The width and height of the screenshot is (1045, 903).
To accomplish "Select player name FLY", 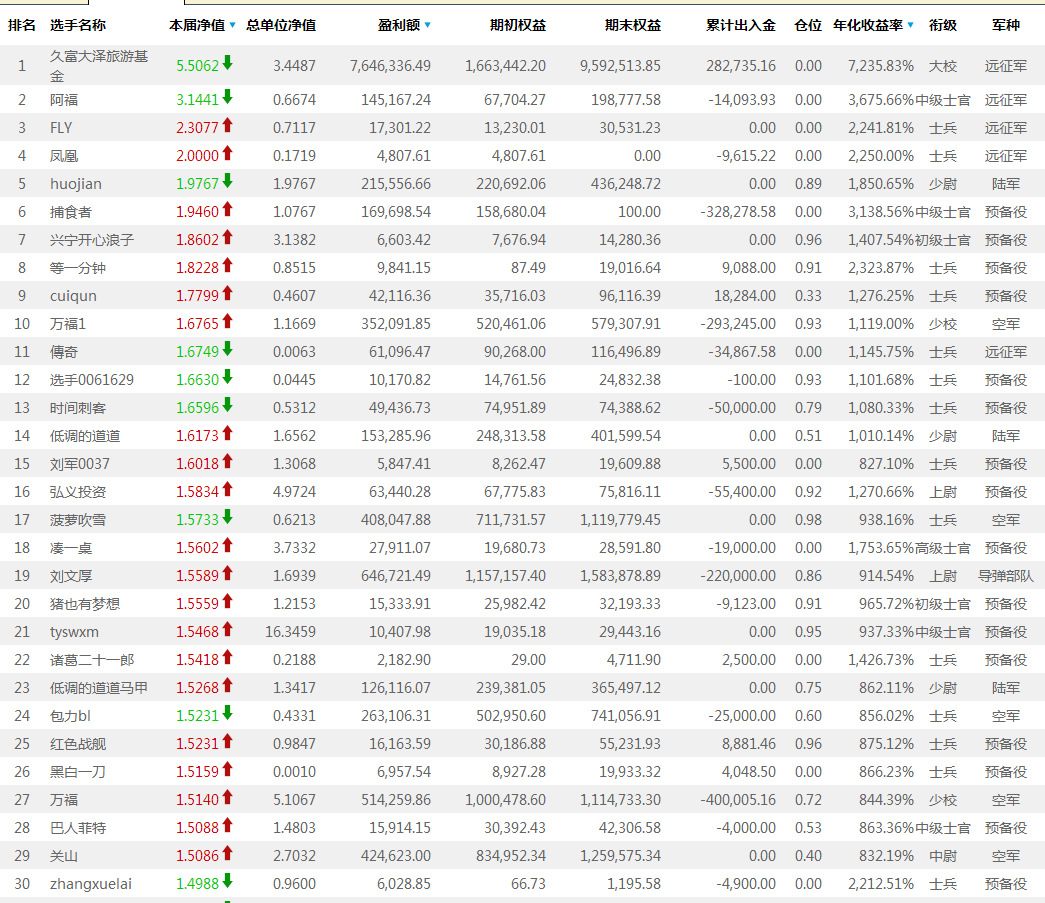I will point(61,128).
